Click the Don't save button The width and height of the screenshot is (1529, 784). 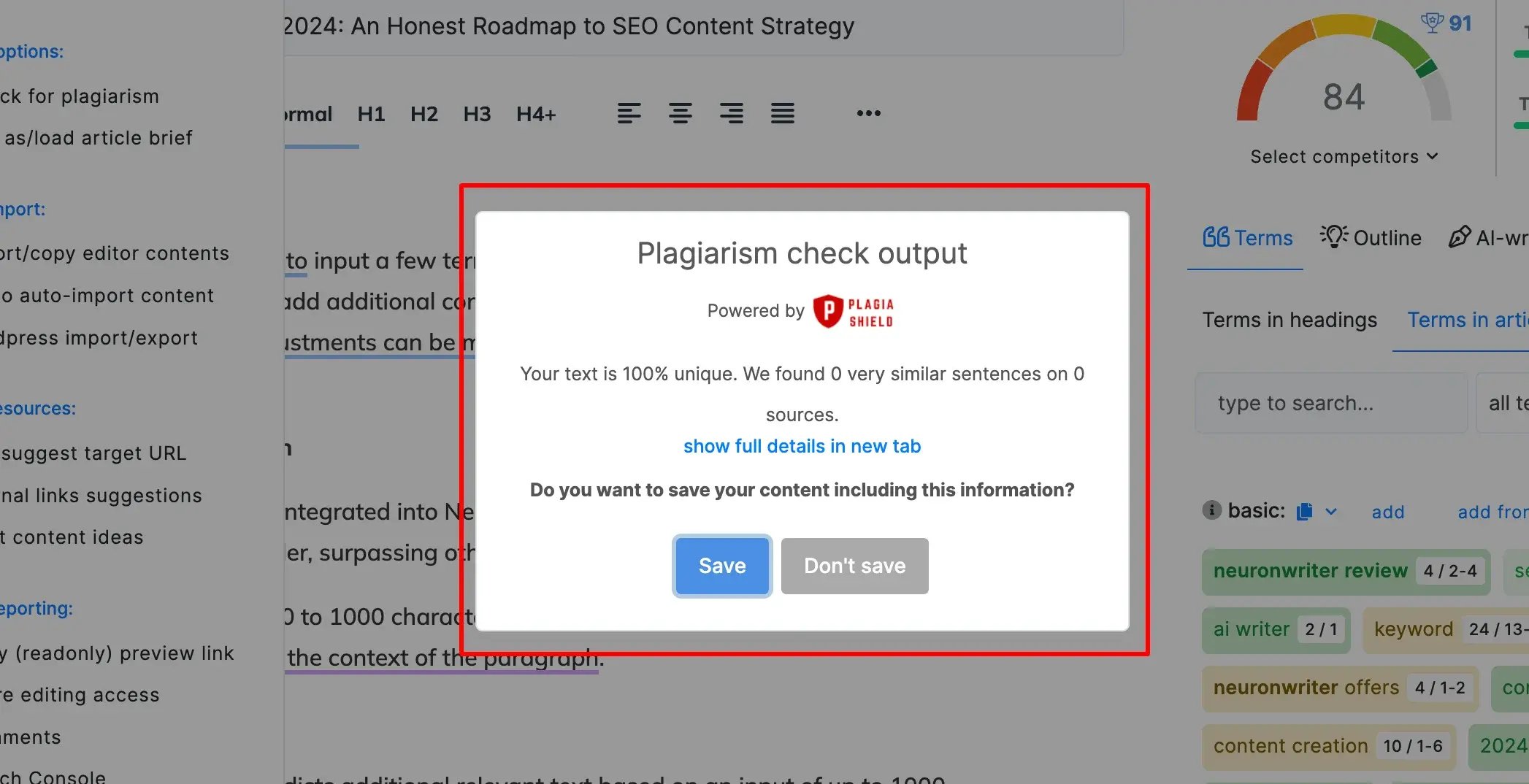[x=854, y=566]
